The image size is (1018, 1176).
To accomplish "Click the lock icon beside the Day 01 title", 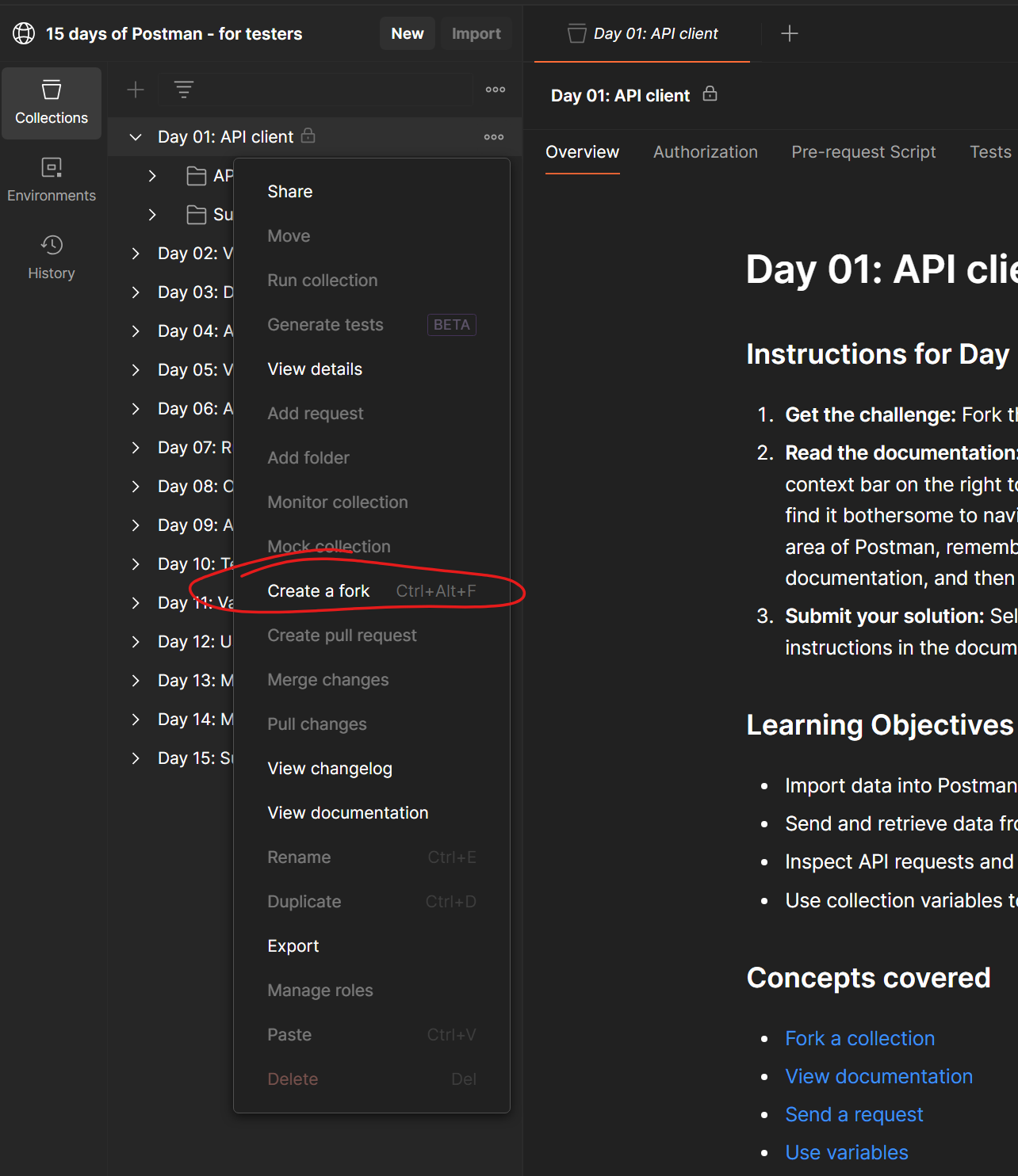I will [710, 94].
